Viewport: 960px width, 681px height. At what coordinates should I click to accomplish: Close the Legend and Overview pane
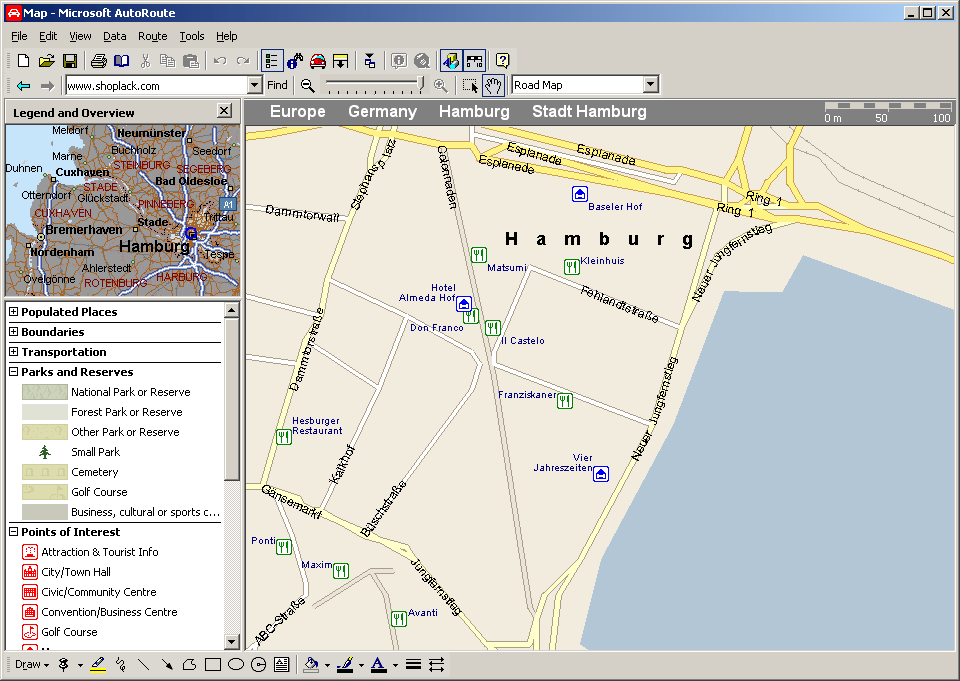pos(225,111)
